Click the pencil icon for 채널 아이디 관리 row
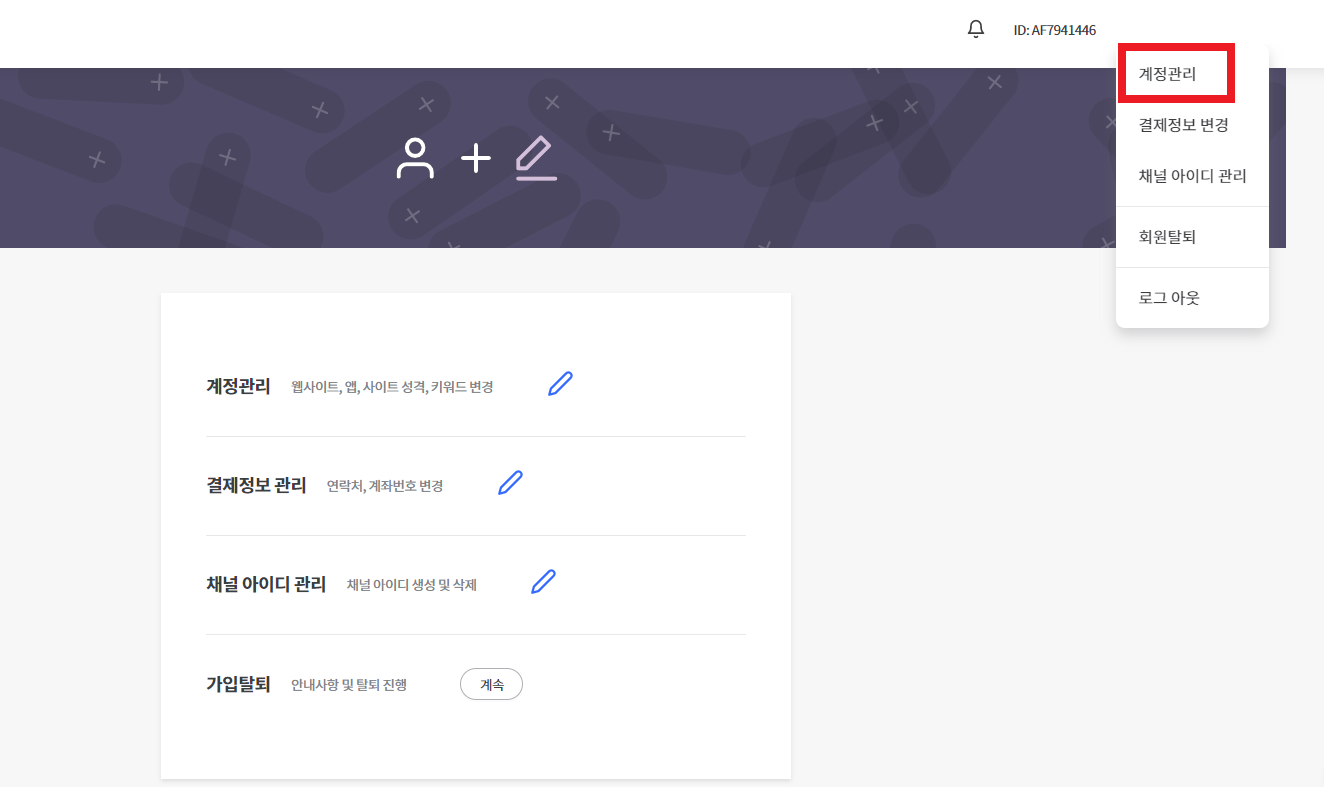Image resolution: width=1324 pixels, height=787 pixels. coord(544,582)
